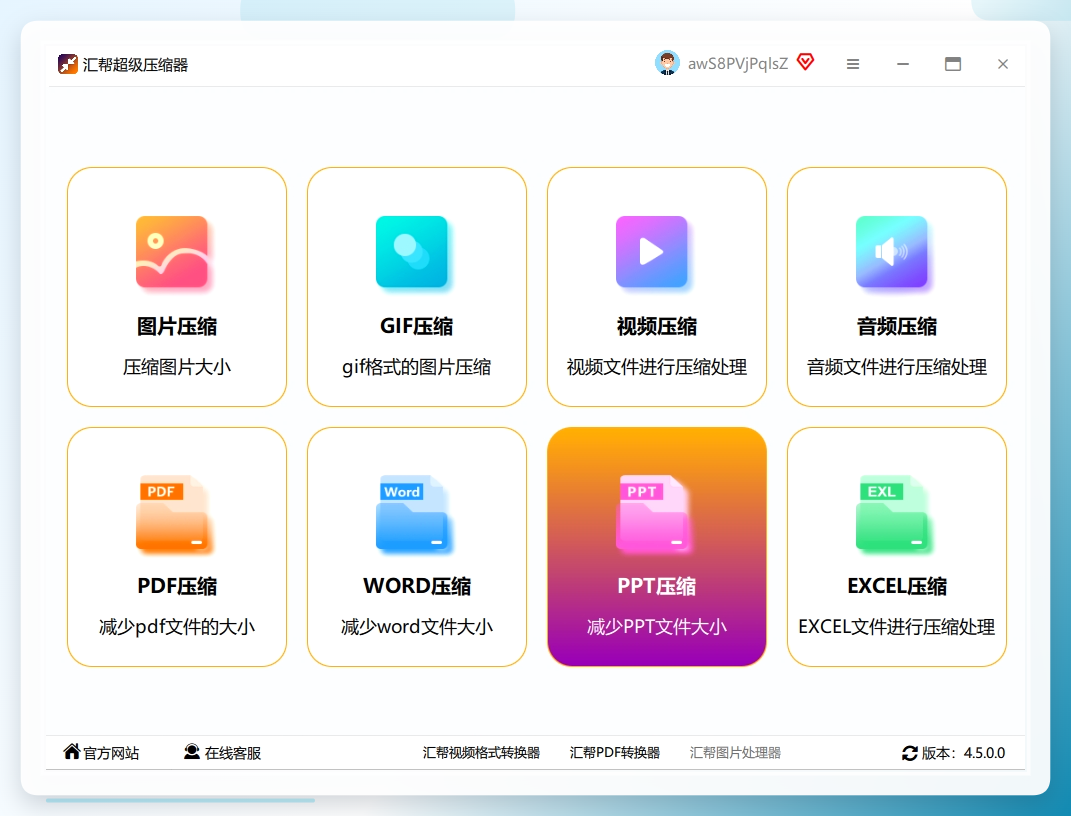Select the WORD压缩 blue folder icon
Screen dimensions: 1071x816
[413, 513]
